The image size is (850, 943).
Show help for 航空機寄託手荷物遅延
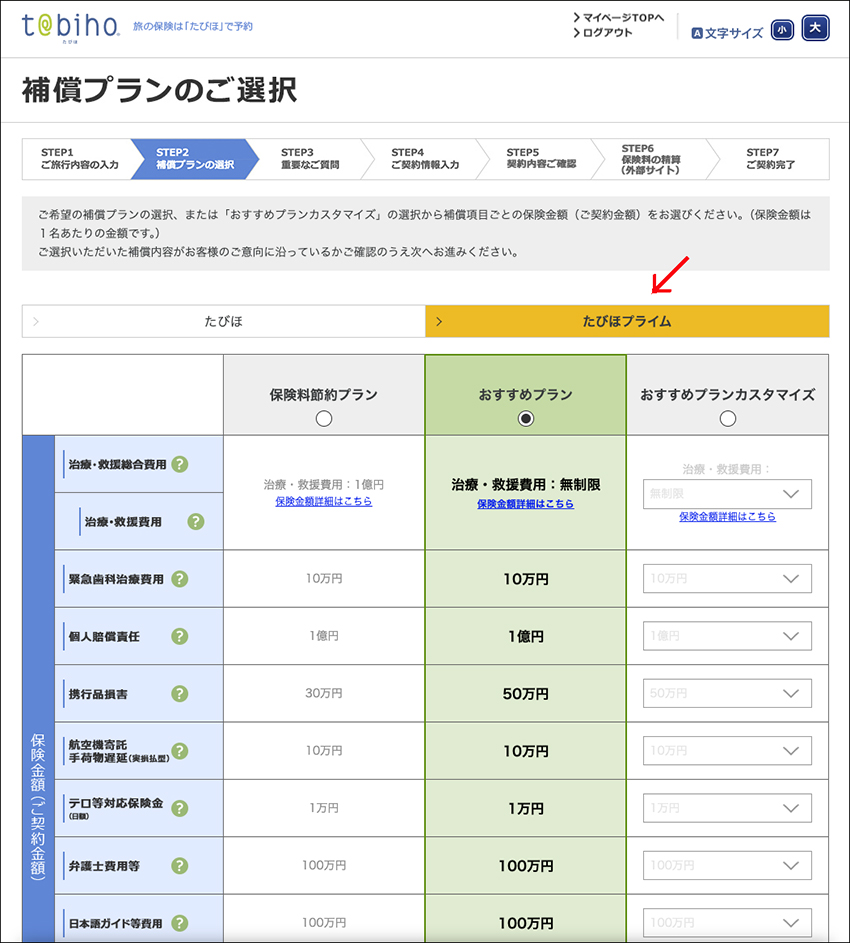point(179,751)
